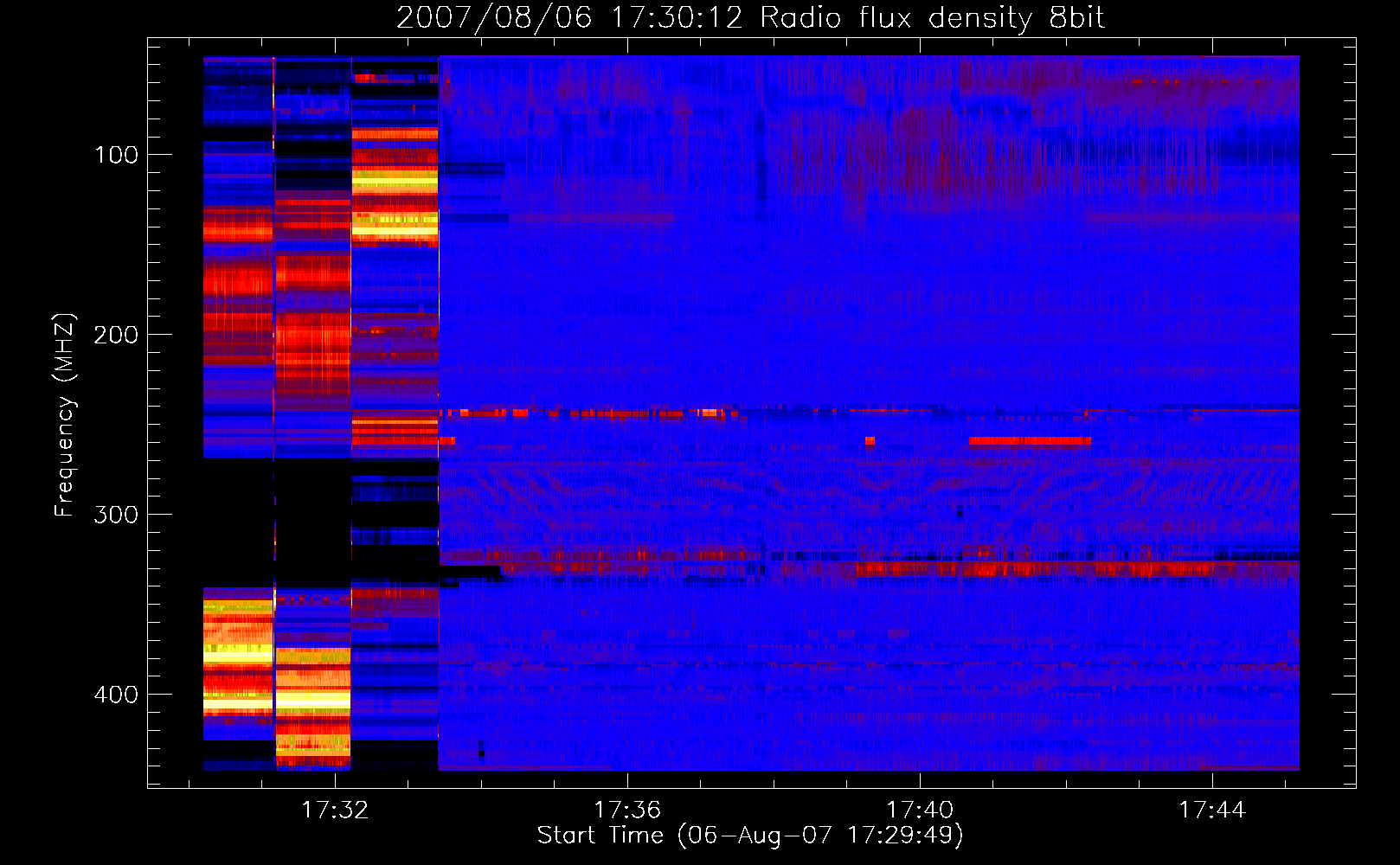
Task: Select the 400 frequency tick label
Action: click(116, 695)
